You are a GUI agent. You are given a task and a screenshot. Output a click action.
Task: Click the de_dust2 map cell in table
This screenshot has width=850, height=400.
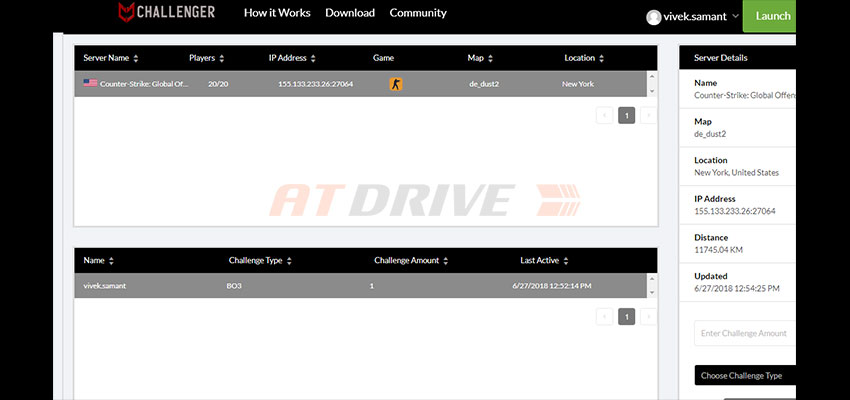tap(484, 84)
